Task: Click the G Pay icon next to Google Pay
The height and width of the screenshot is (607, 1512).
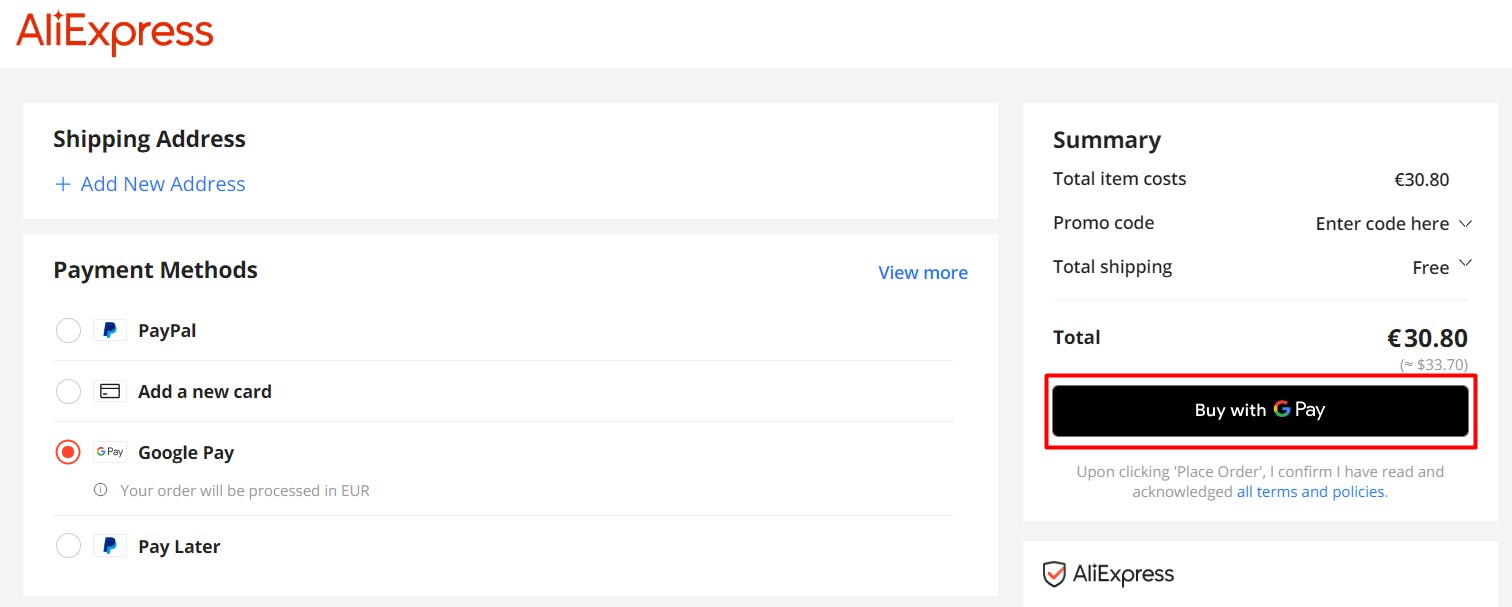Action: click(x=110, y=452)
